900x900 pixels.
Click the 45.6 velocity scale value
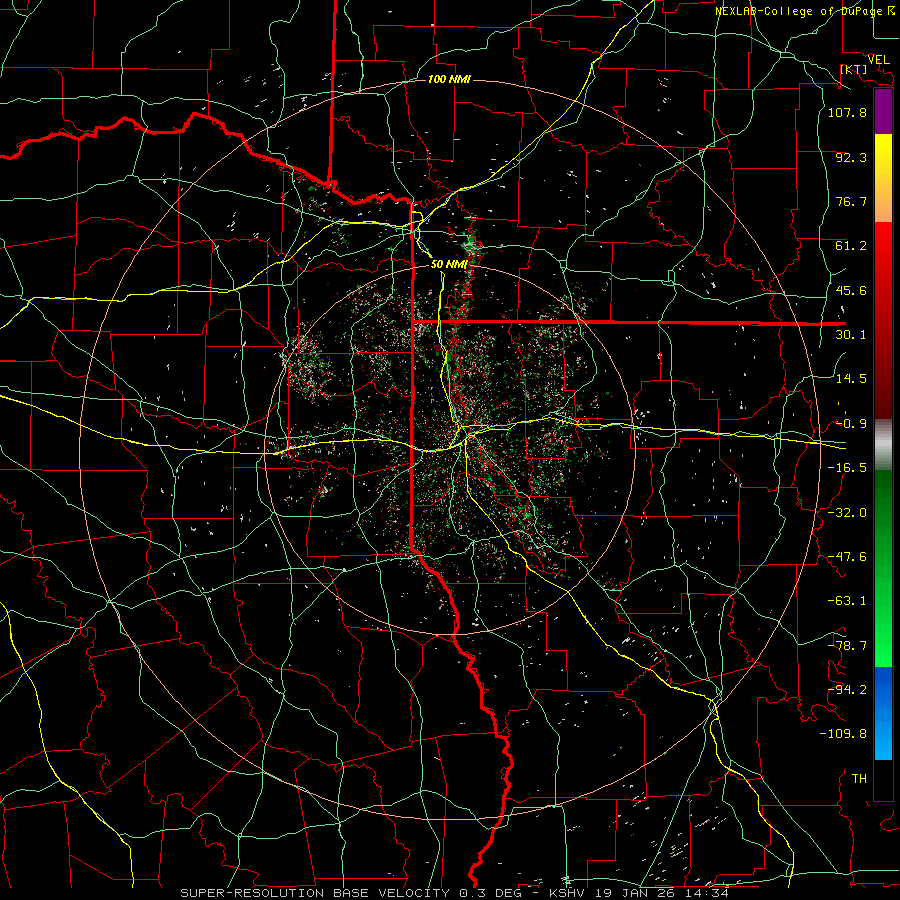[851, 290]
